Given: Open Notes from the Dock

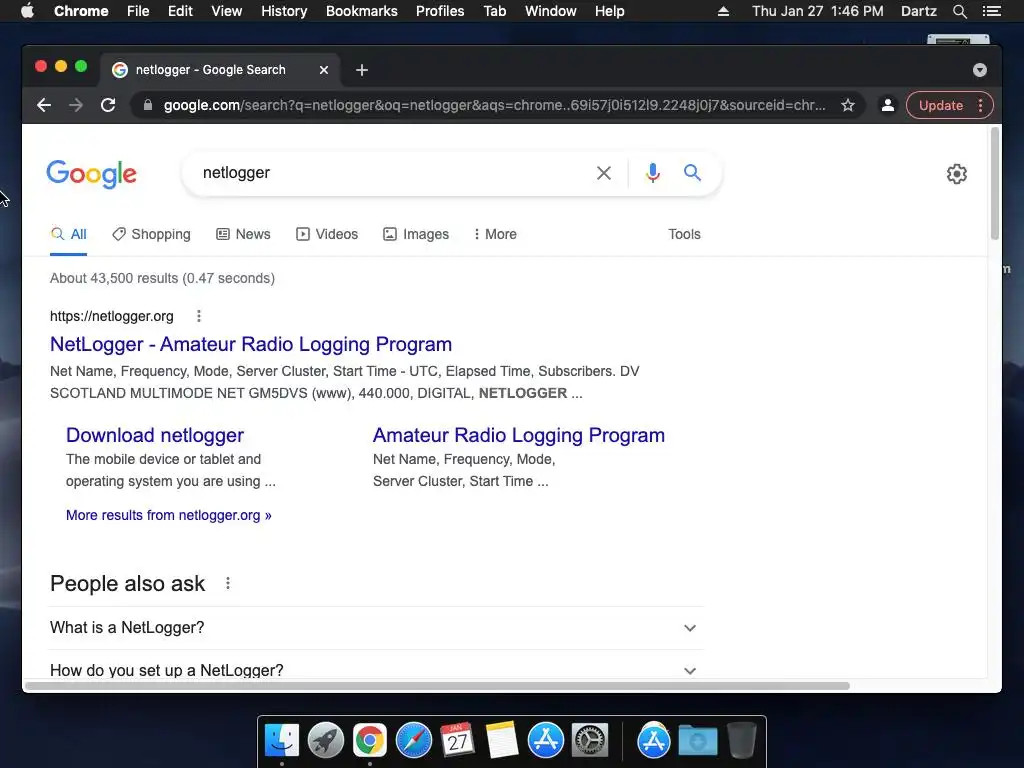Looking at the screenshot, I should pos(502,740).
